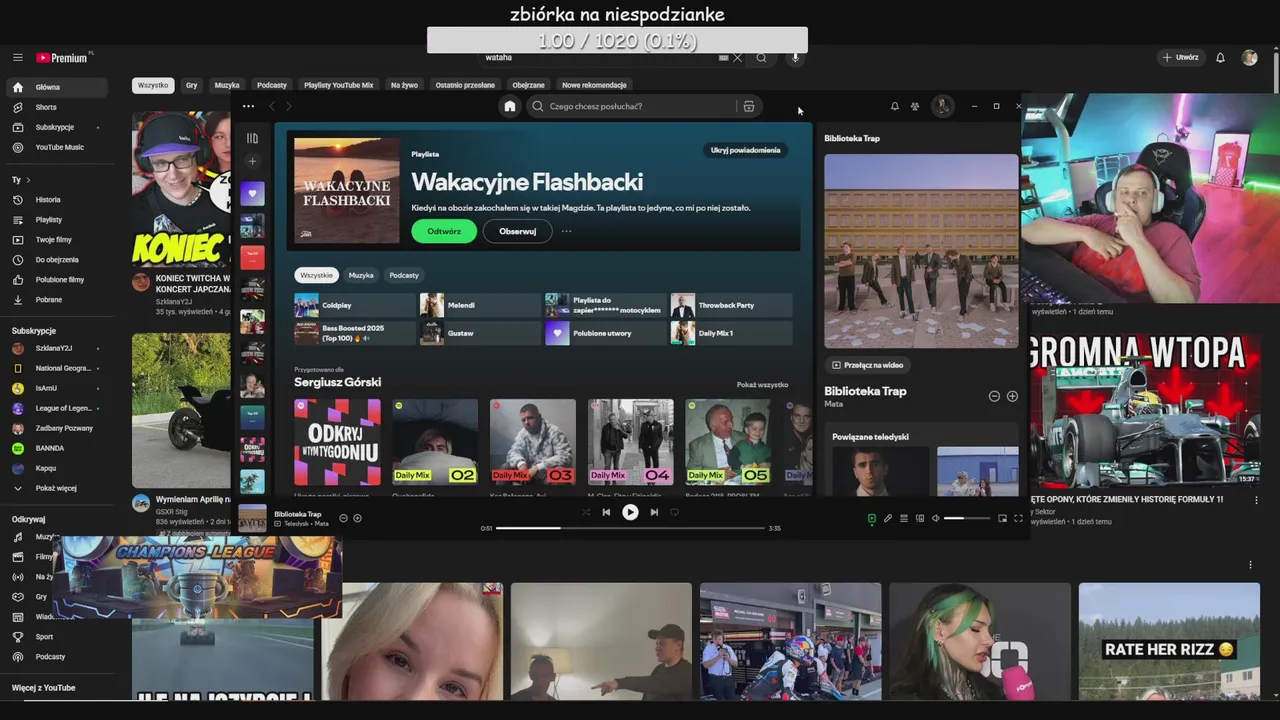Select Na żywo chip on YouTube
The image size is (1280, 720).
[404, 85]
